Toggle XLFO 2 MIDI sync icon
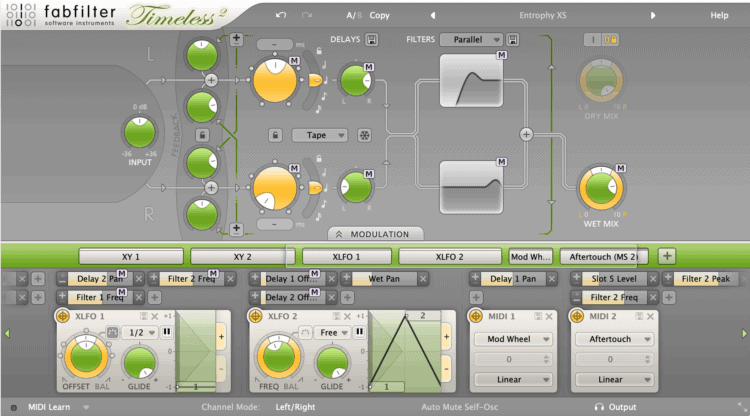The image size is (750, 416). pos(305,332)
